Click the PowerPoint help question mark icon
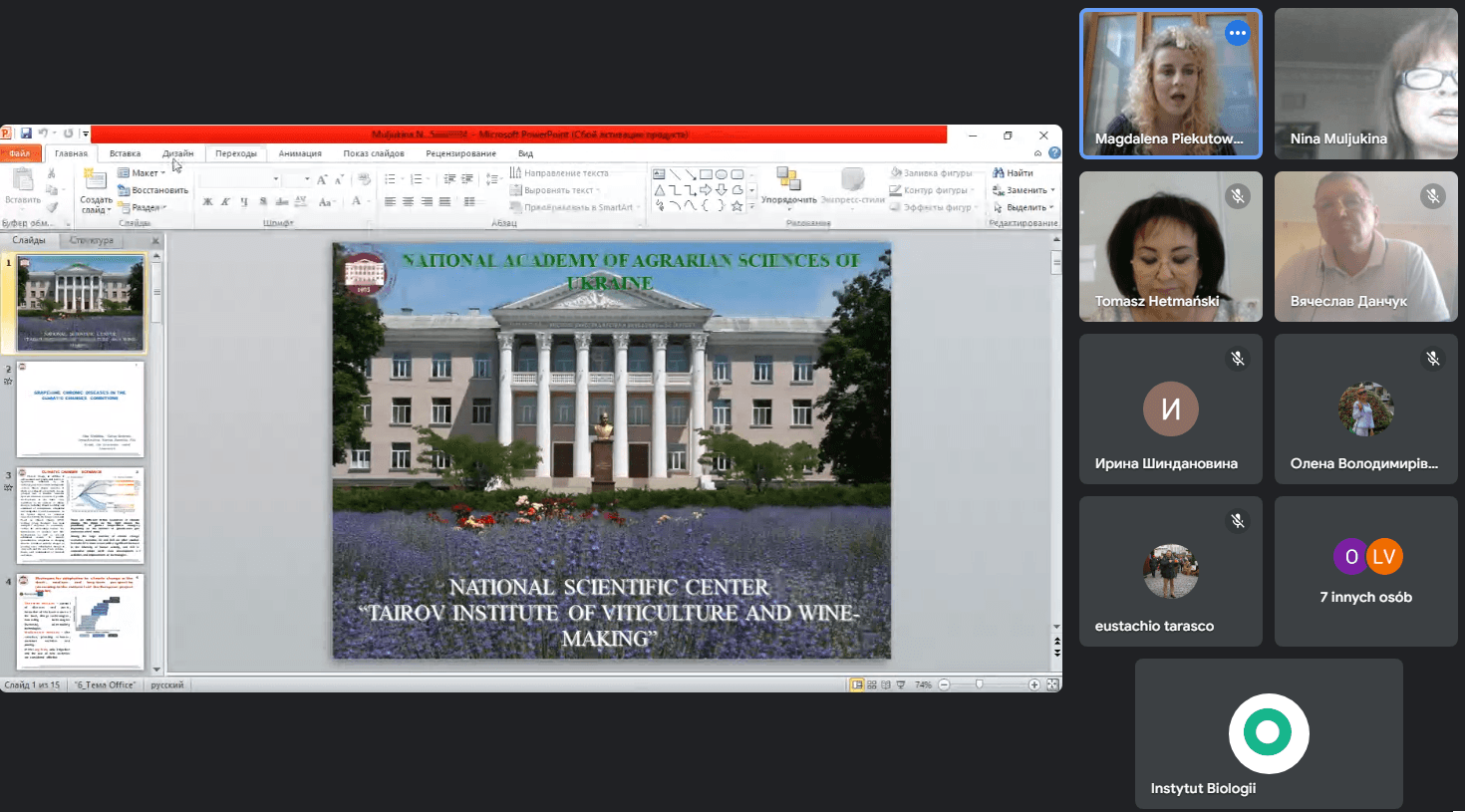 click(1054, 153)
